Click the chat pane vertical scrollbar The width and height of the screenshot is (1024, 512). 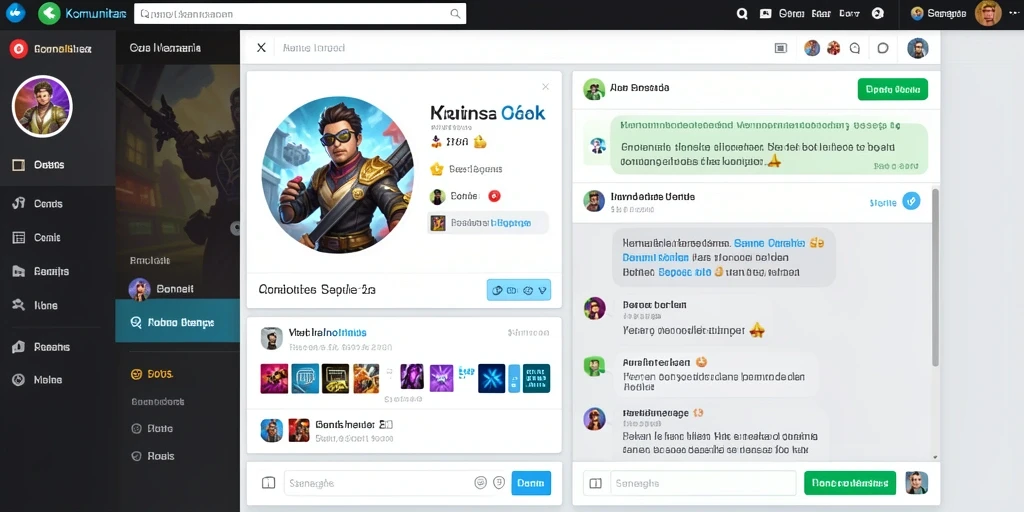tap(935, 278)
